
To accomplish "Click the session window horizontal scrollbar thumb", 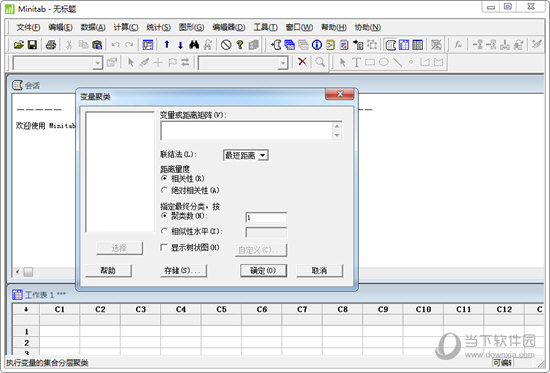I will click(28, 272).
